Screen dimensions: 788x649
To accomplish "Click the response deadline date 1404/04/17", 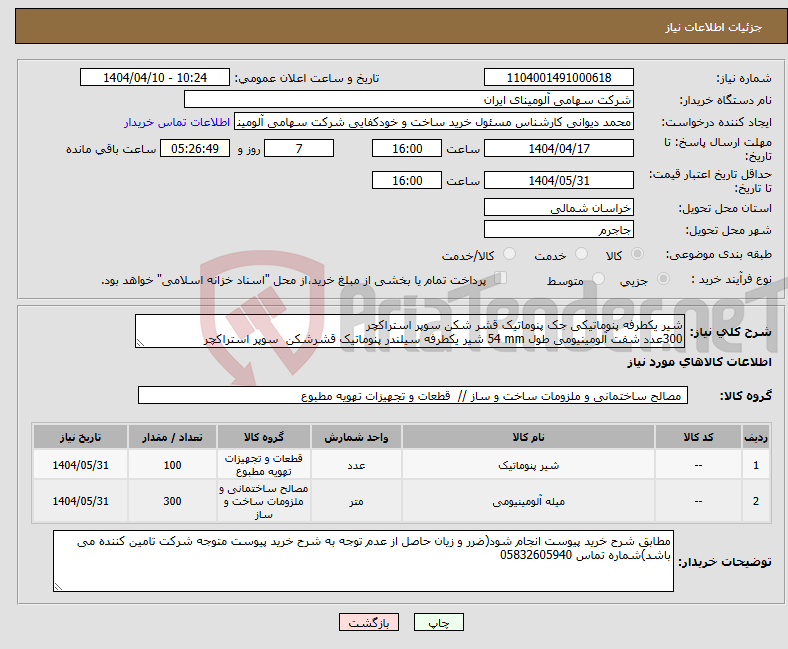I will (x=559, y=148).
